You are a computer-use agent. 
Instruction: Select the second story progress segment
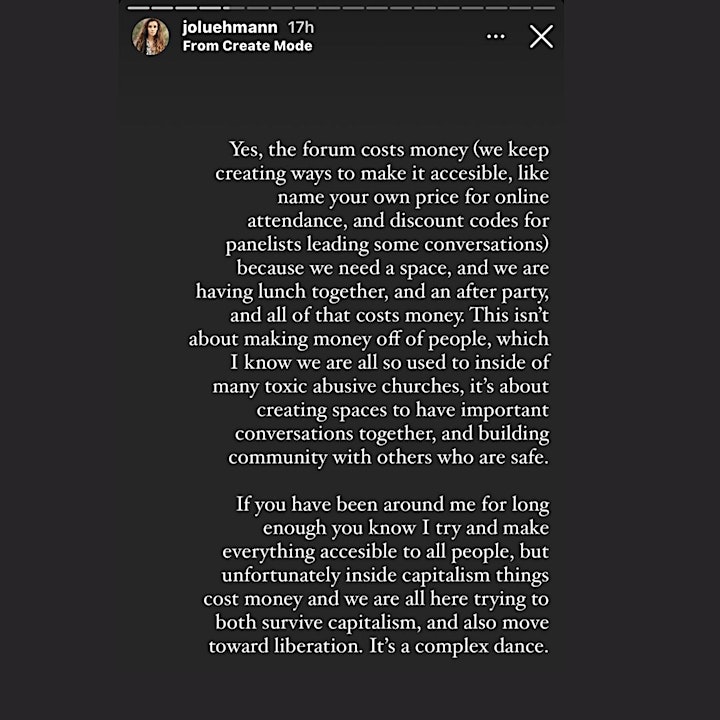[x=163, y=8]
